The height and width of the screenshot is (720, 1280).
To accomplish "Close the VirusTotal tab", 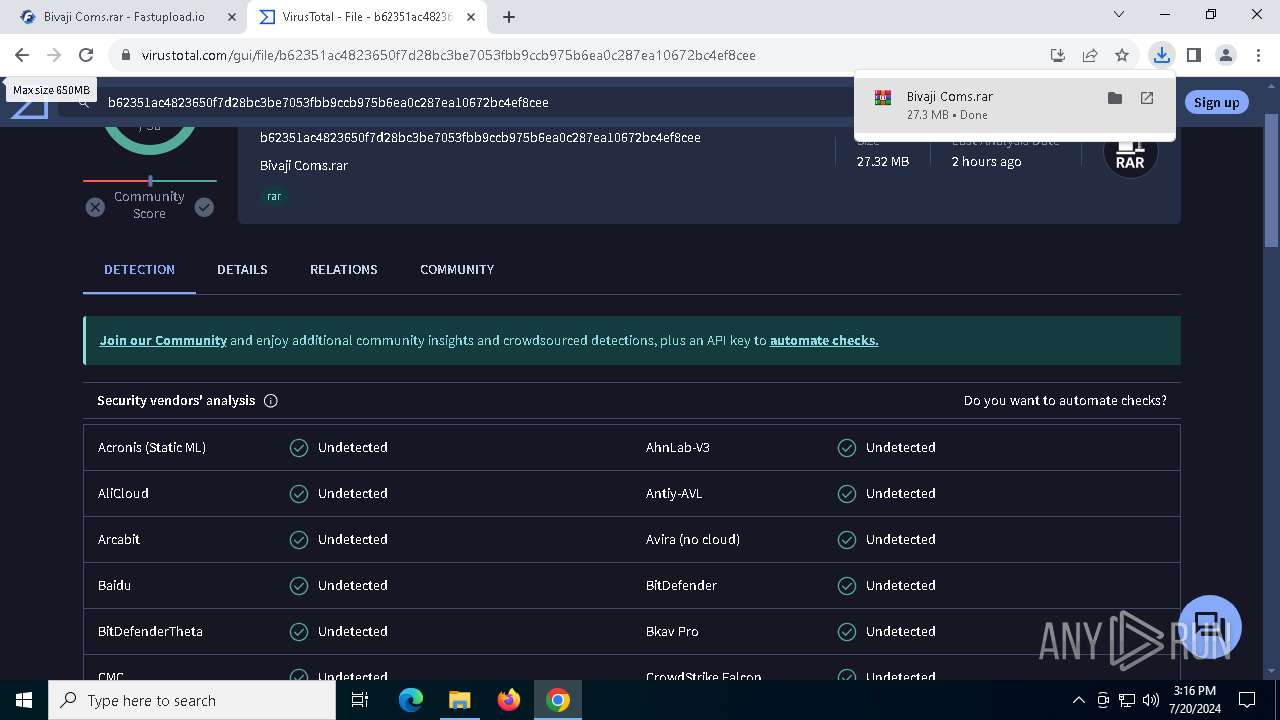I will (x=471, y=17).
